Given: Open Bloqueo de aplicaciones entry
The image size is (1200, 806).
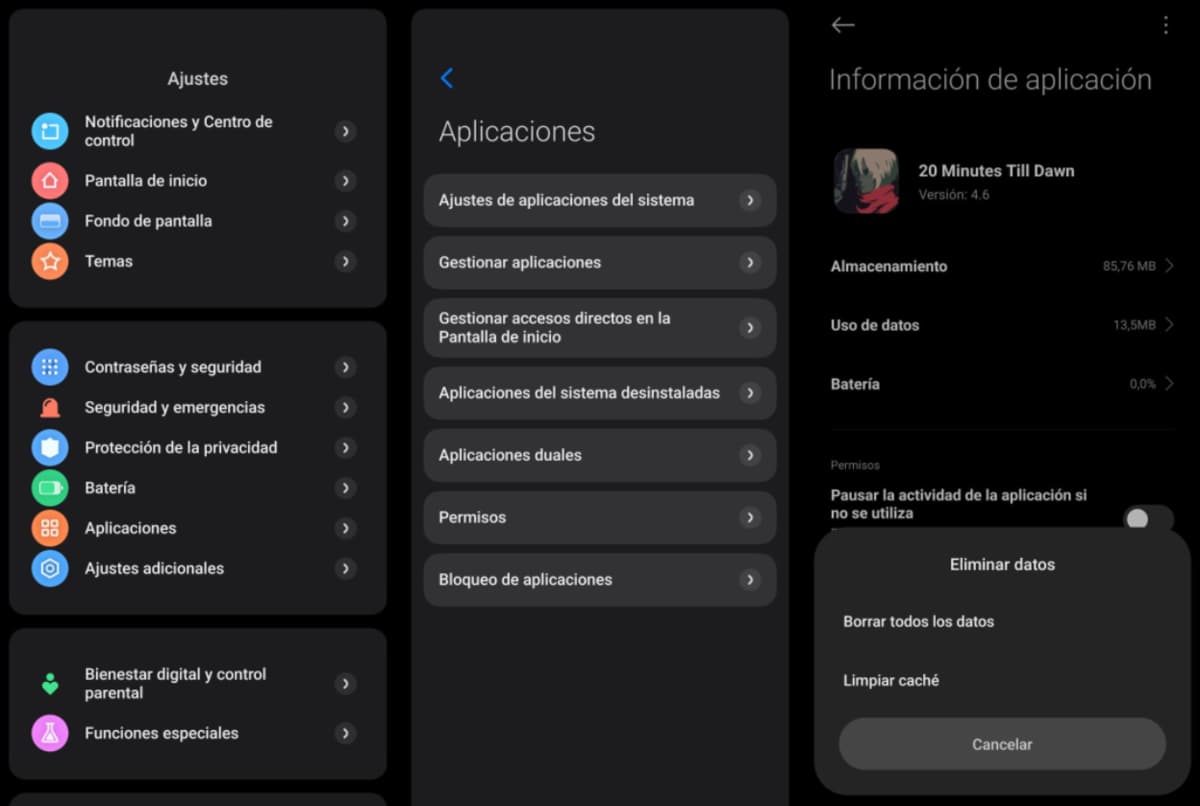Looking at the screenshot, I should point(599,580).
